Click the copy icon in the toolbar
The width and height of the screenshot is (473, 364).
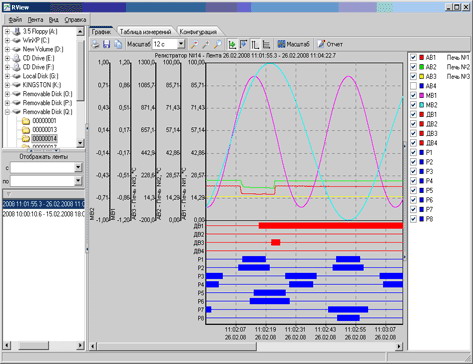point(118,44)
